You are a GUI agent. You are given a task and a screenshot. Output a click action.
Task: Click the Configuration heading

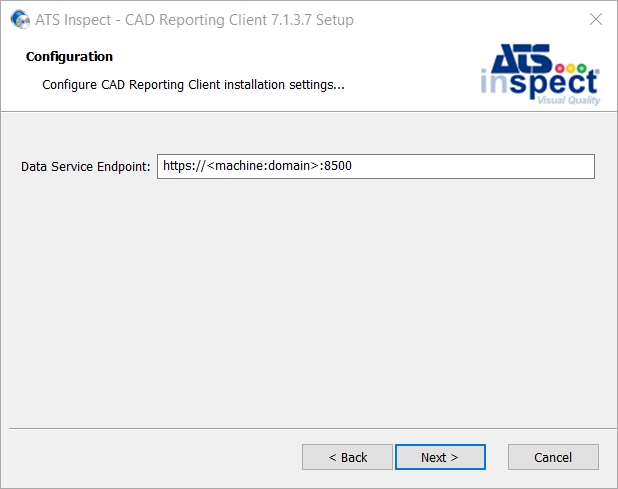69,57
